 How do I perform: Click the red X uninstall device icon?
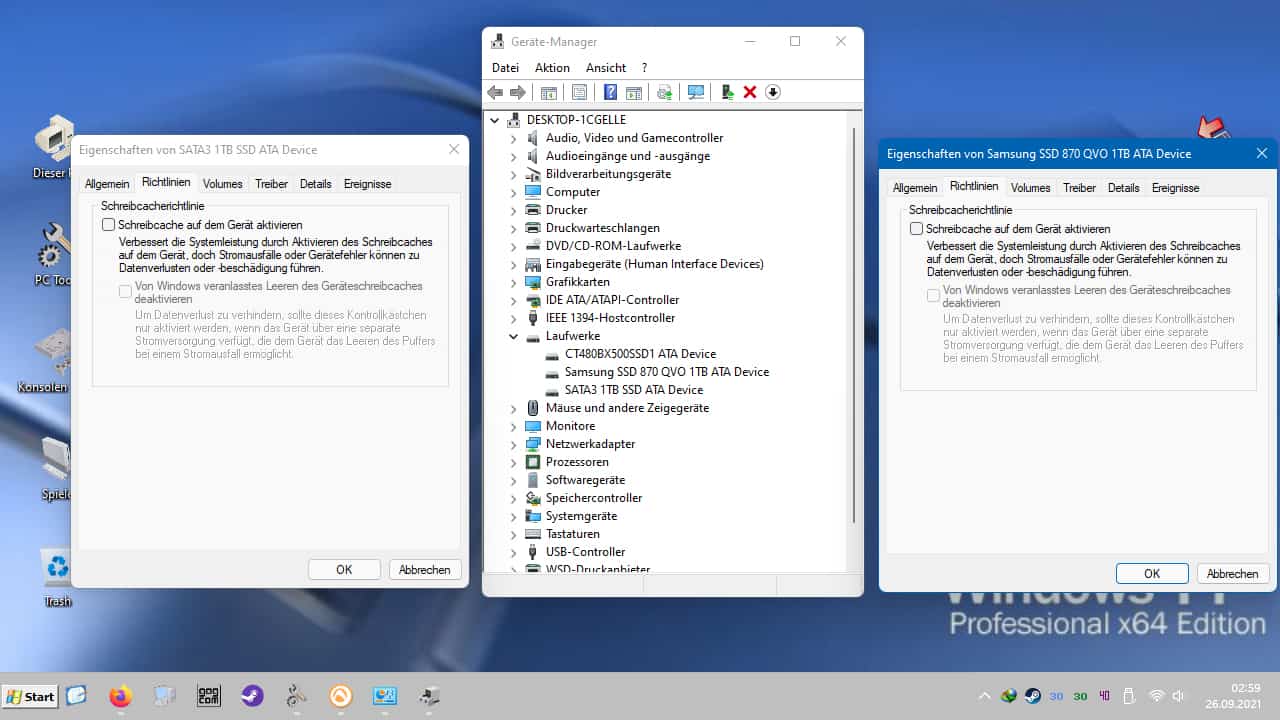[x=750, y=92]
